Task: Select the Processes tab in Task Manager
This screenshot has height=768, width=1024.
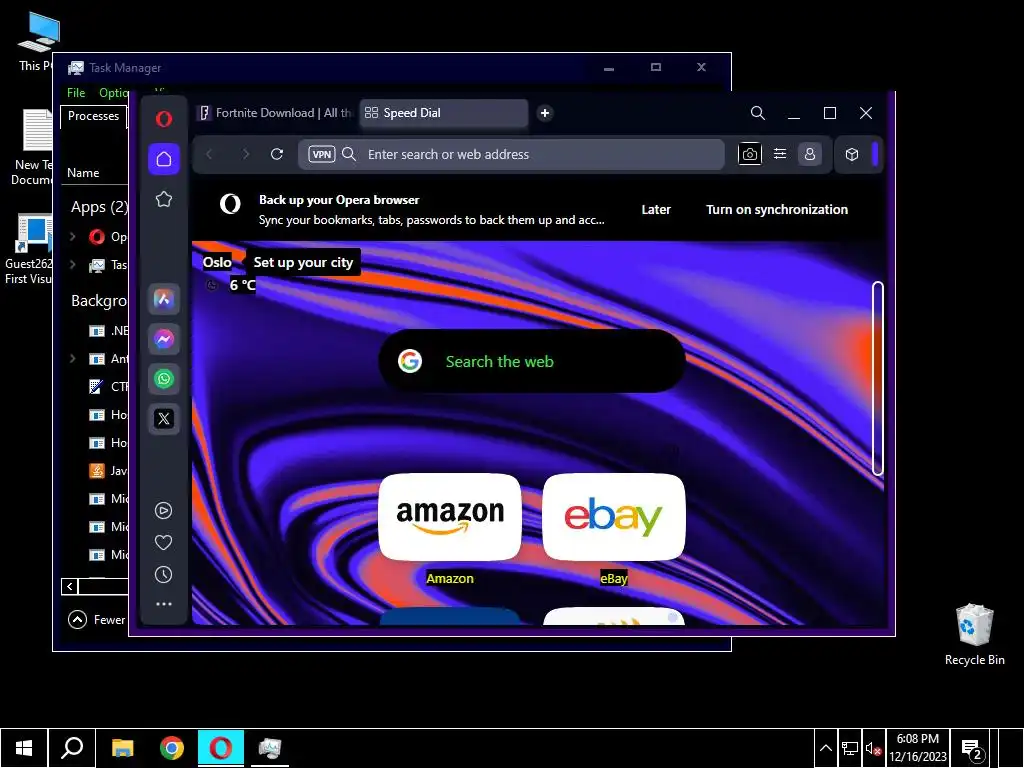Action: 93,116
